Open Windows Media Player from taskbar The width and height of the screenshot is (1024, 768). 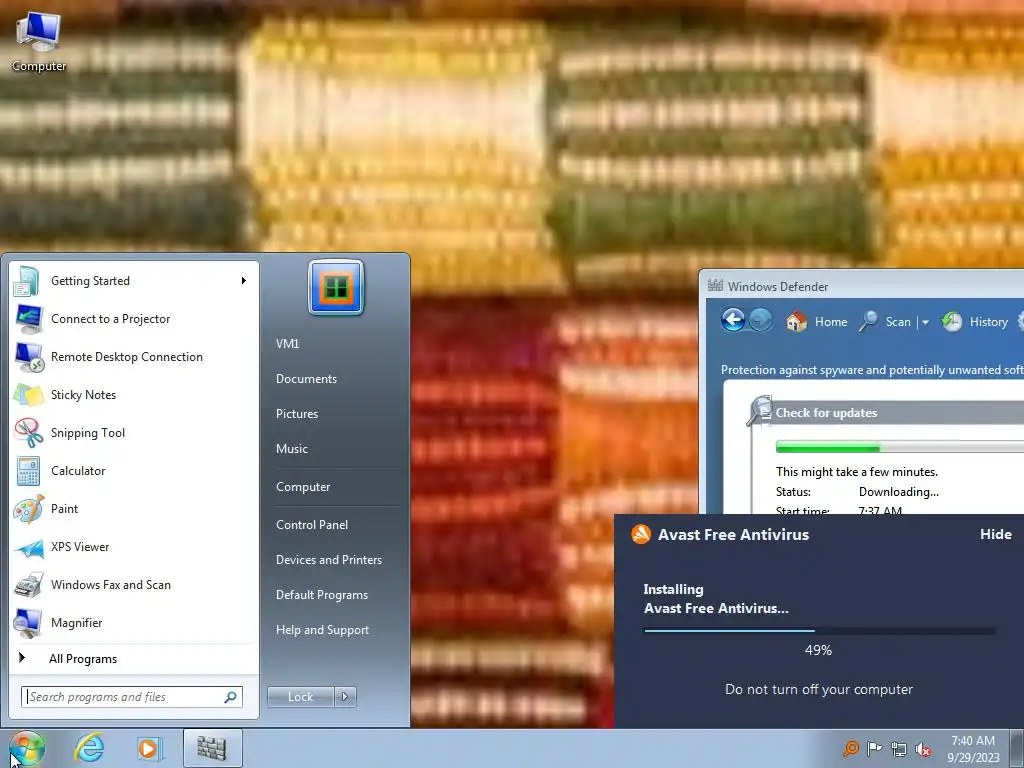click(x=149, y=748)
